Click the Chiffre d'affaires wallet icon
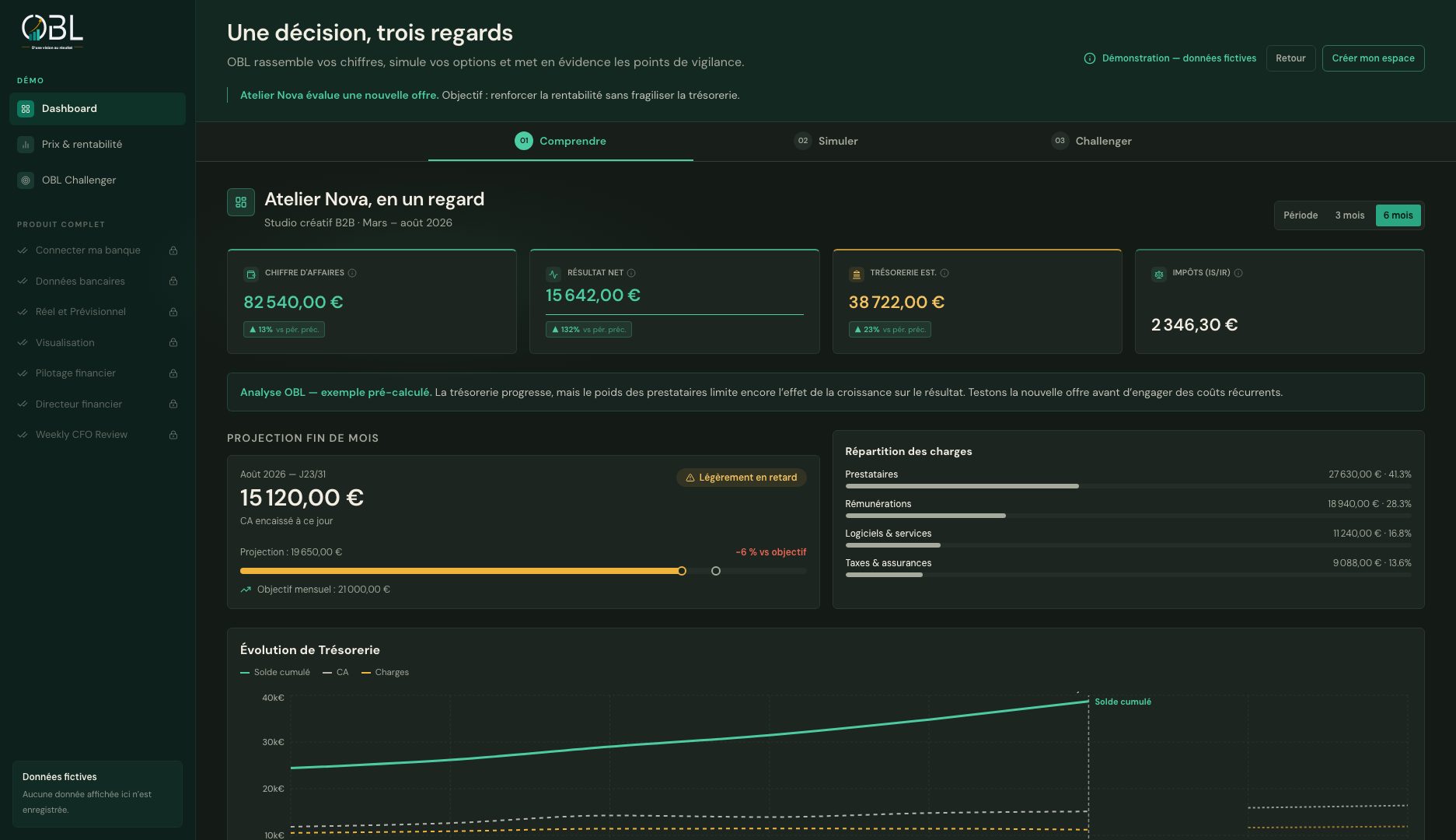This screenshot has height=840, width=1456. click(x=250, y=274)
